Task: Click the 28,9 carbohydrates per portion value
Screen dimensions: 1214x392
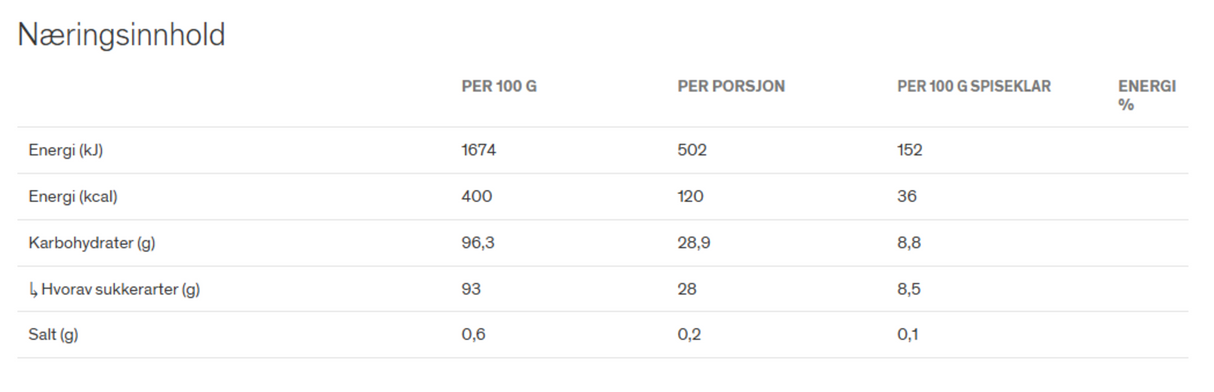Action: point(694,243)
